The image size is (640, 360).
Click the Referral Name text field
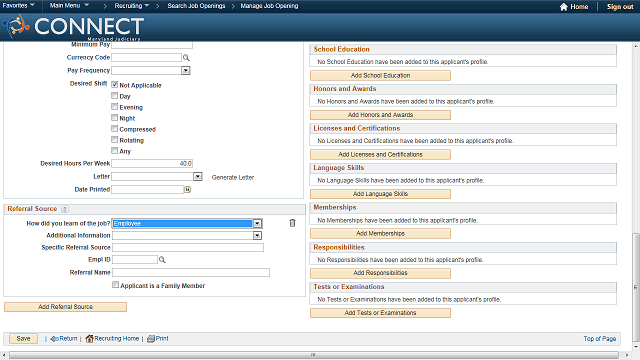(x=191, y=272)
